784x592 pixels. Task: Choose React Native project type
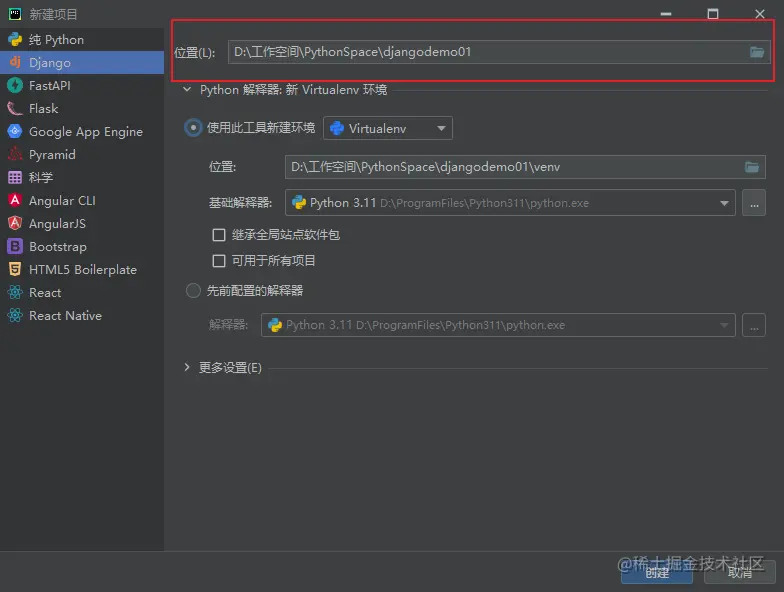tap(82, 316)
